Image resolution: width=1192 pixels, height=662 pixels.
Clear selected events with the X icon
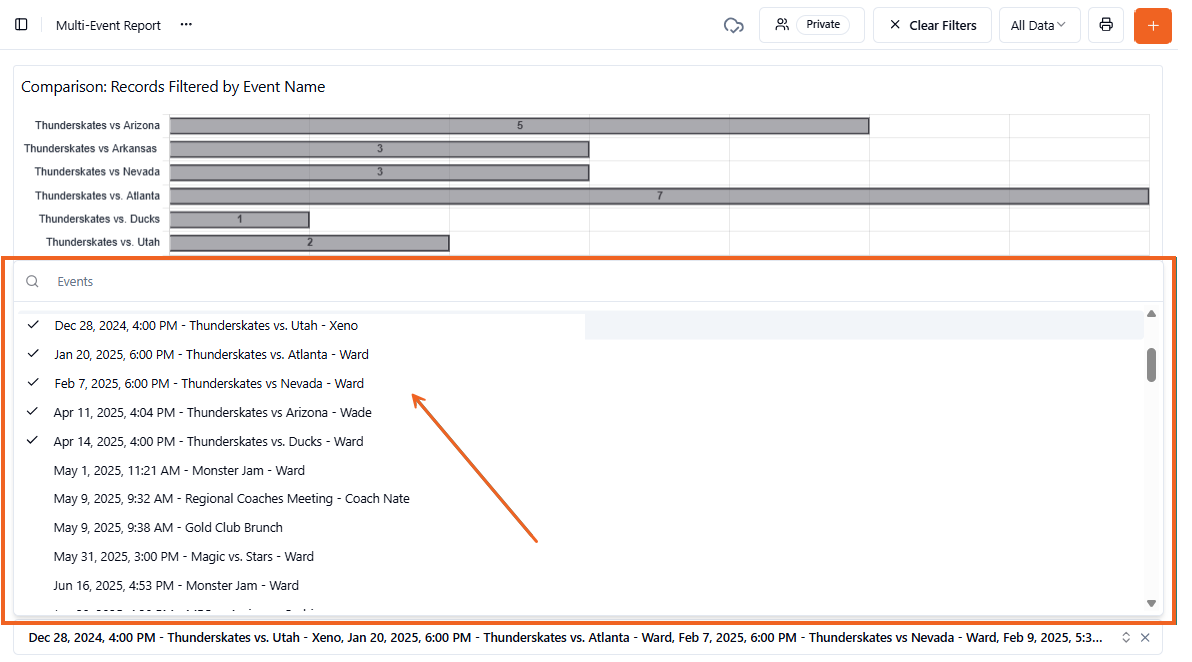click(x=1145, y=637)
